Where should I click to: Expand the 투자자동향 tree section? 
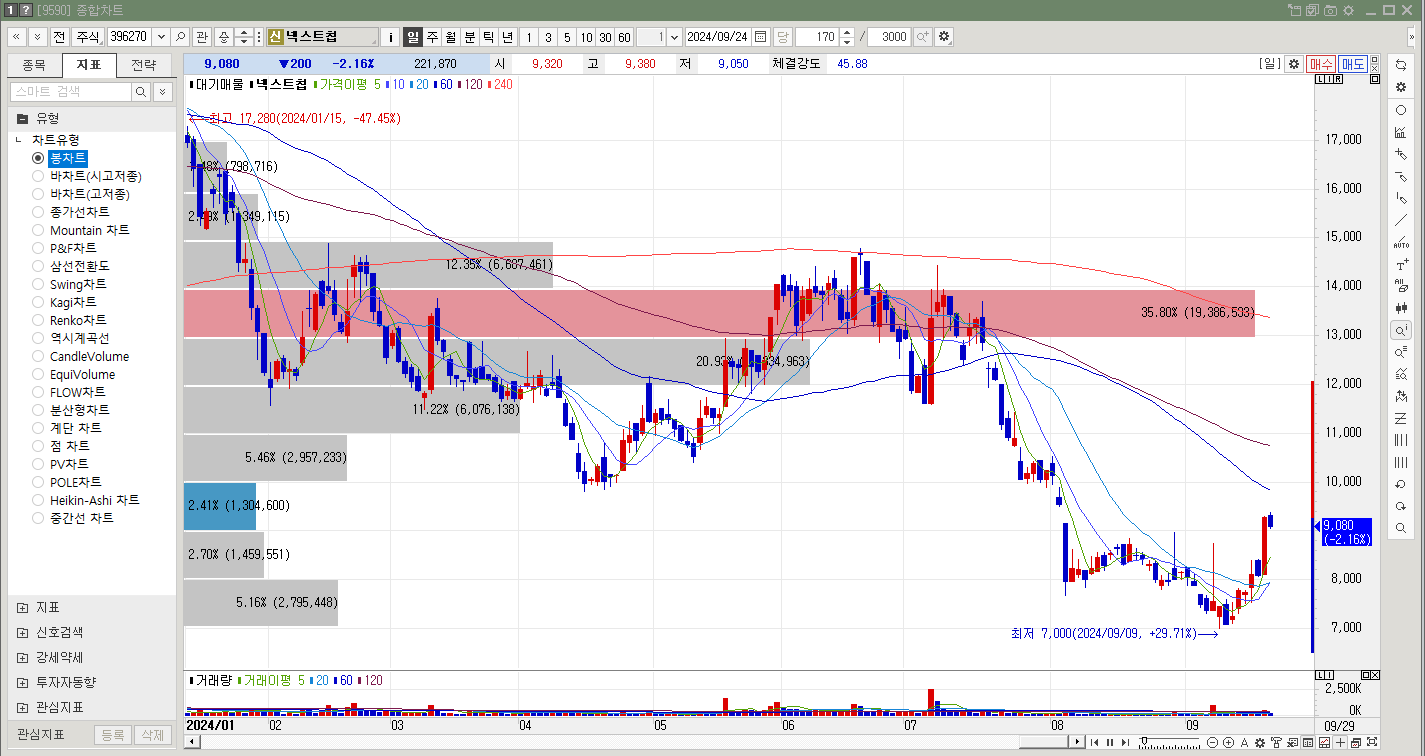[x=23, y=682]
